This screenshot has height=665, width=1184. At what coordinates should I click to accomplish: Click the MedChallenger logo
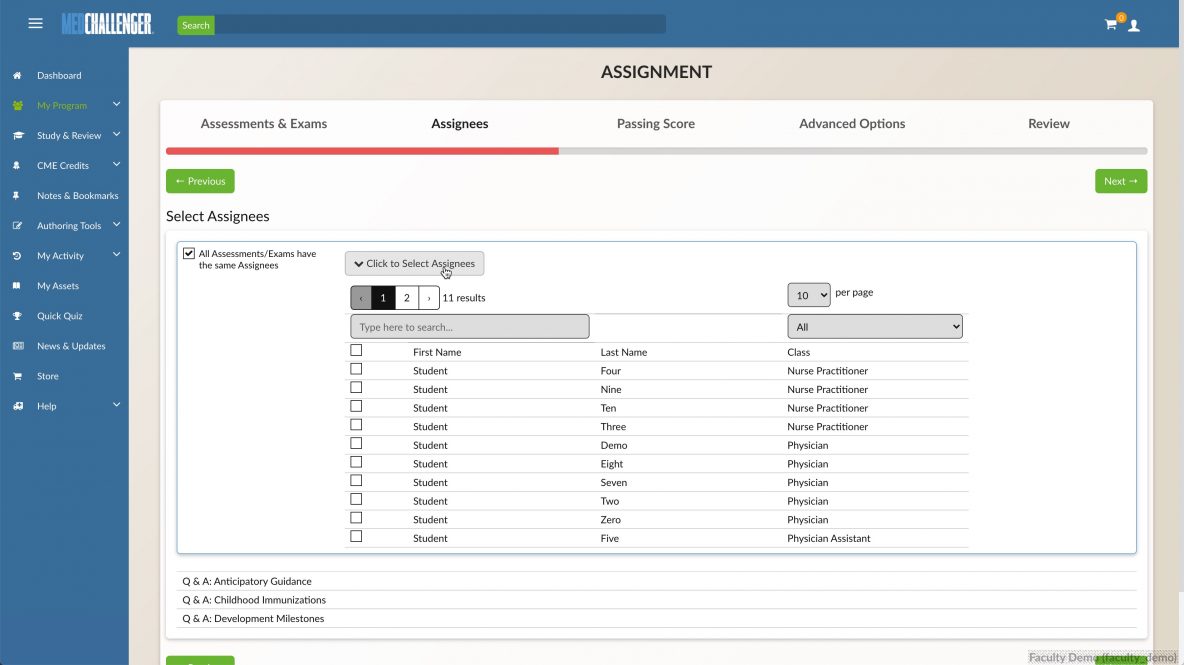click(107, 24)
